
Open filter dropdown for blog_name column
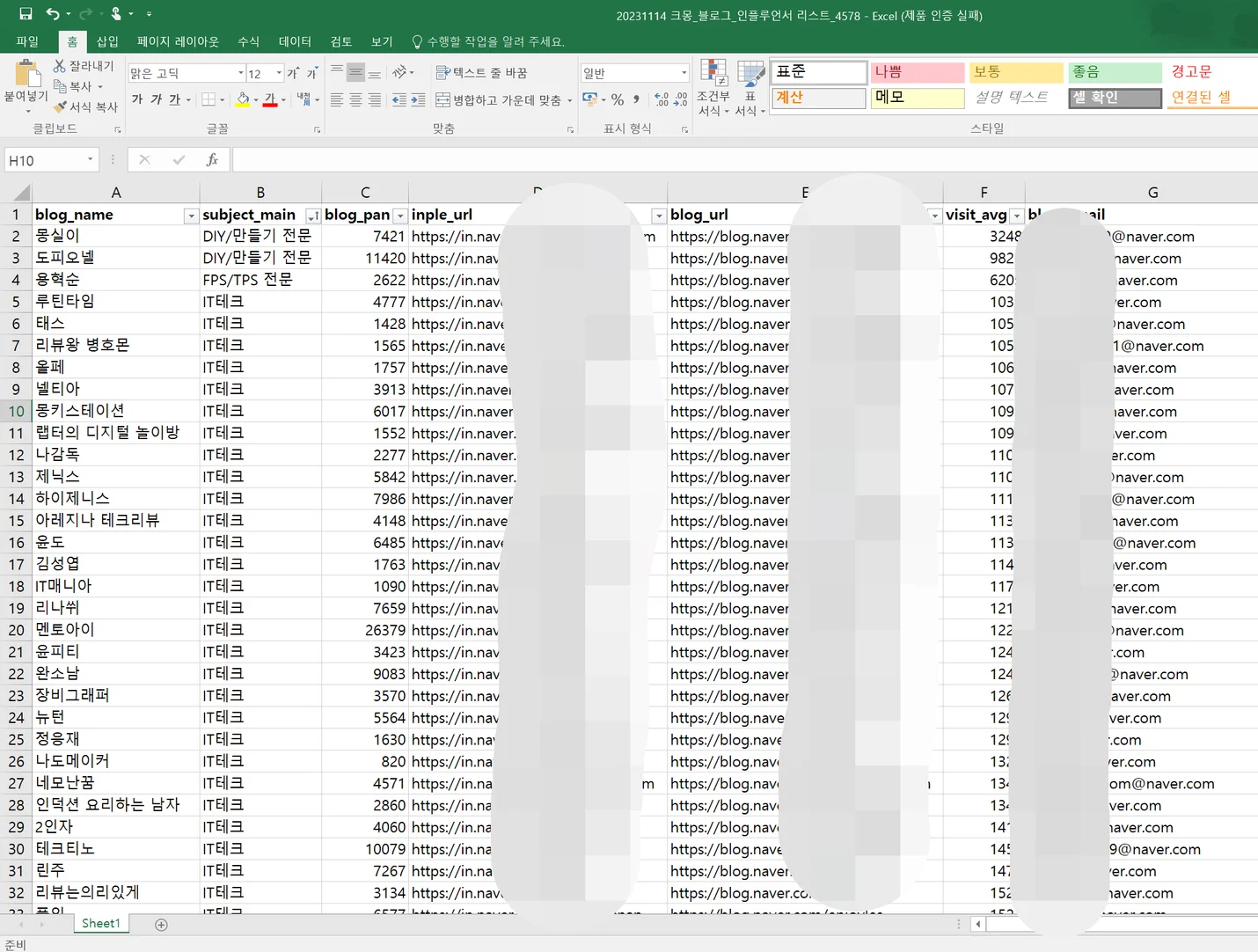coord(191,216)
